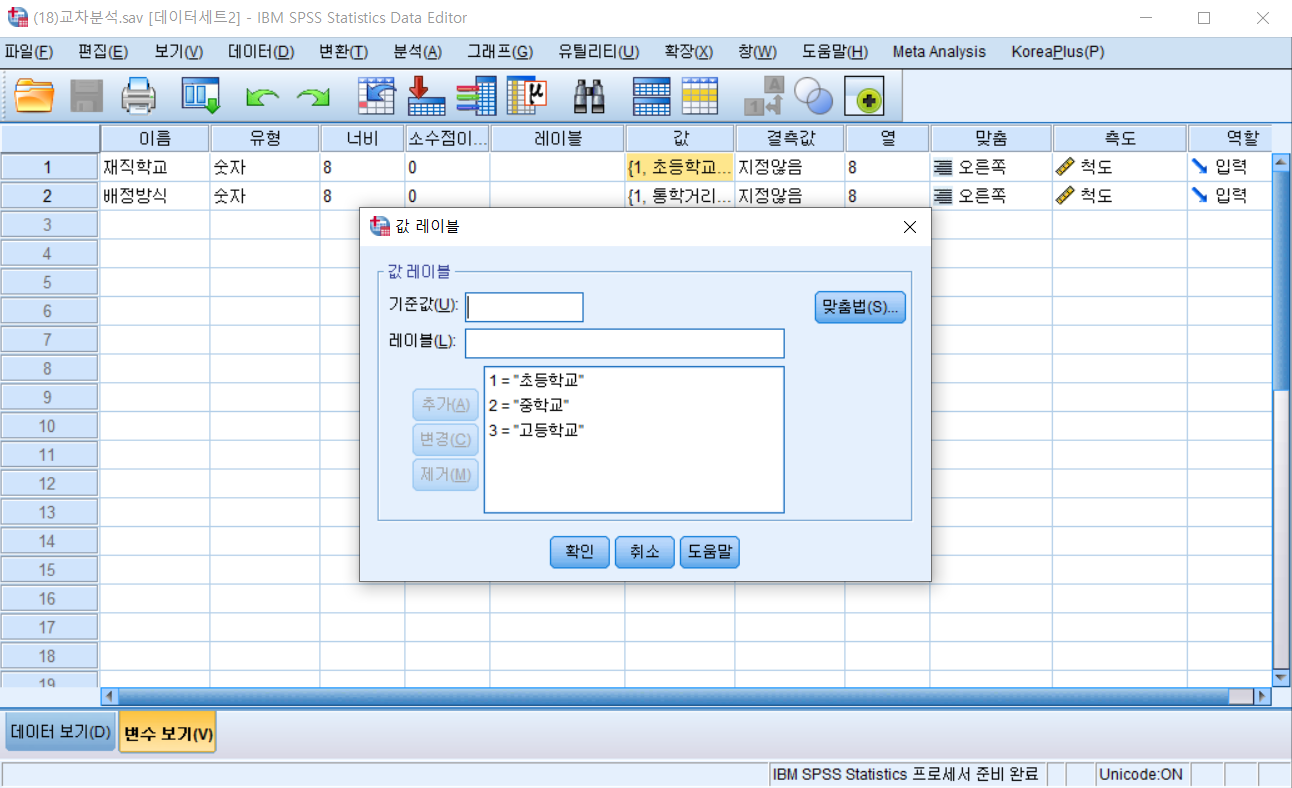
Task: Click the Value labels A/1 toolbar icon
Action: point(764,97)
